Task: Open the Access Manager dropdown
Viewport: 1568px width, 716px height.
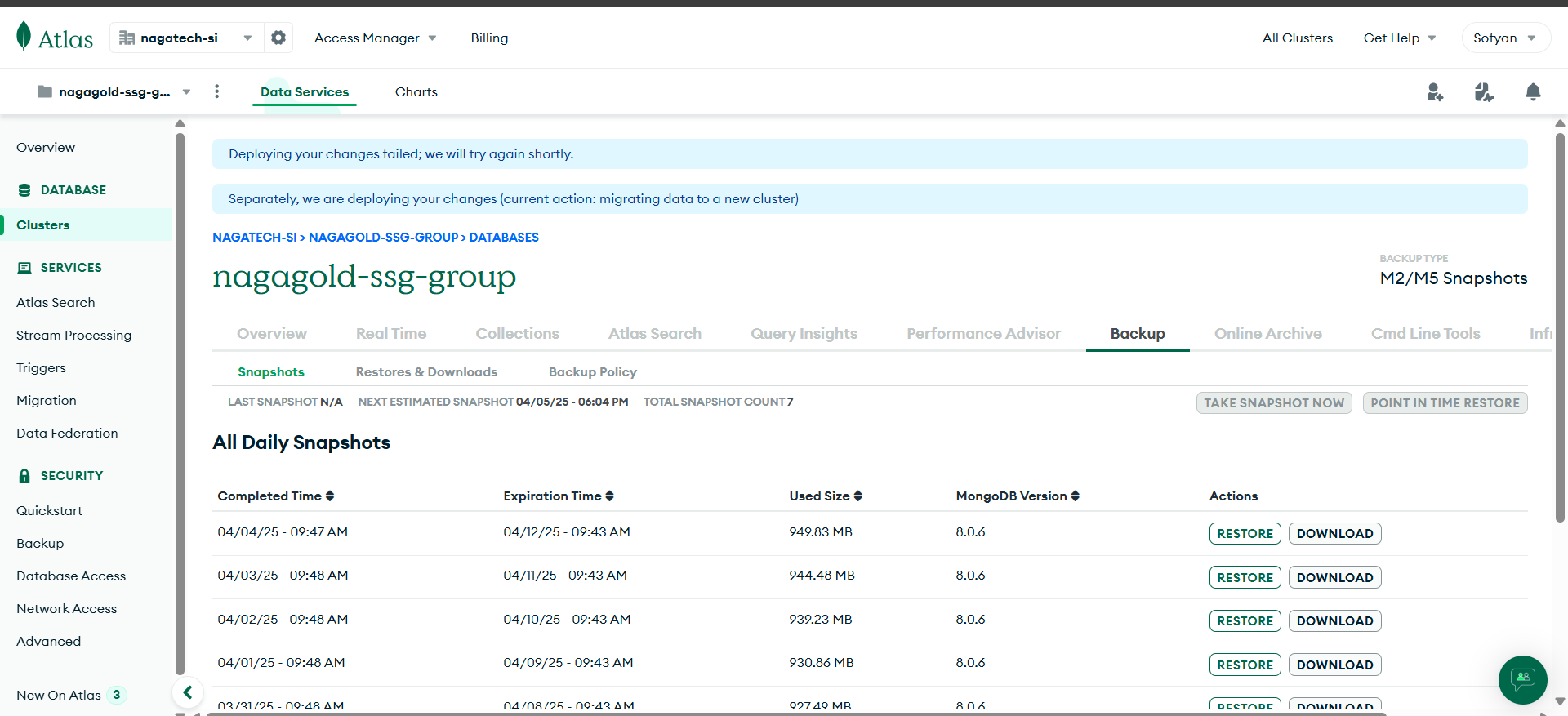Action: point(375,38)
